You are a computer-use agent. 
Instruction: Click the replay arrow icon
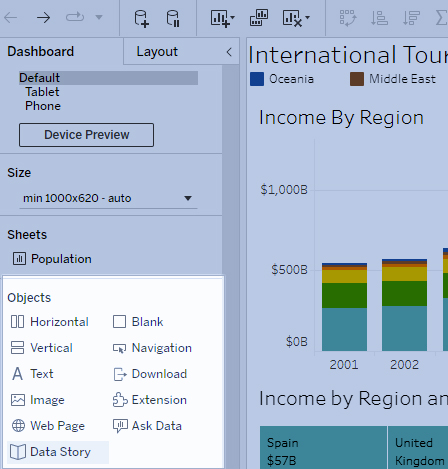click(x=75, y=17)
